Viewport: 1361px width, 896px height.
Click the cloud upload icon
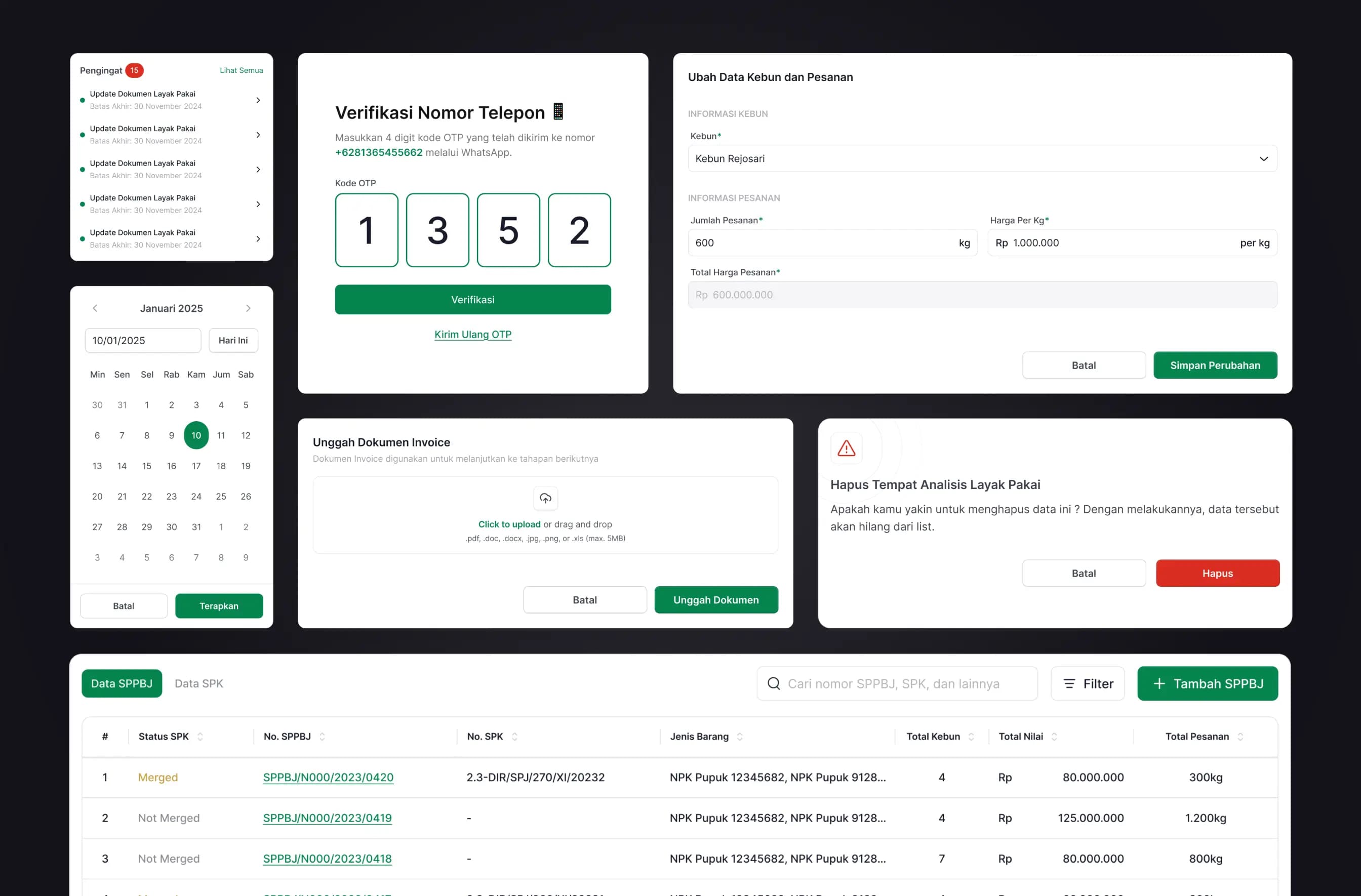tap(545, 498)
